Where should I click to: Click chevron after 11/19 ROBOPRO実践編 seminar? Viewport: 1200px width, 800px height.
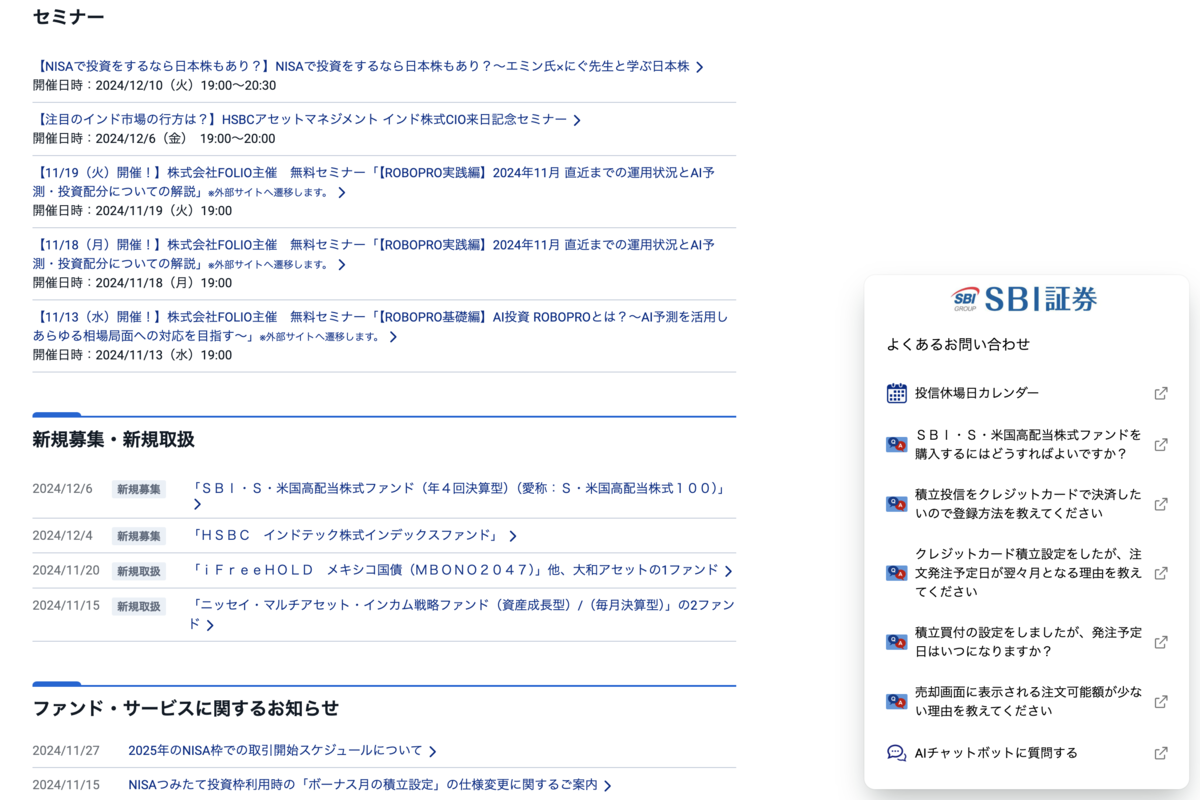(x=342, y=193)
